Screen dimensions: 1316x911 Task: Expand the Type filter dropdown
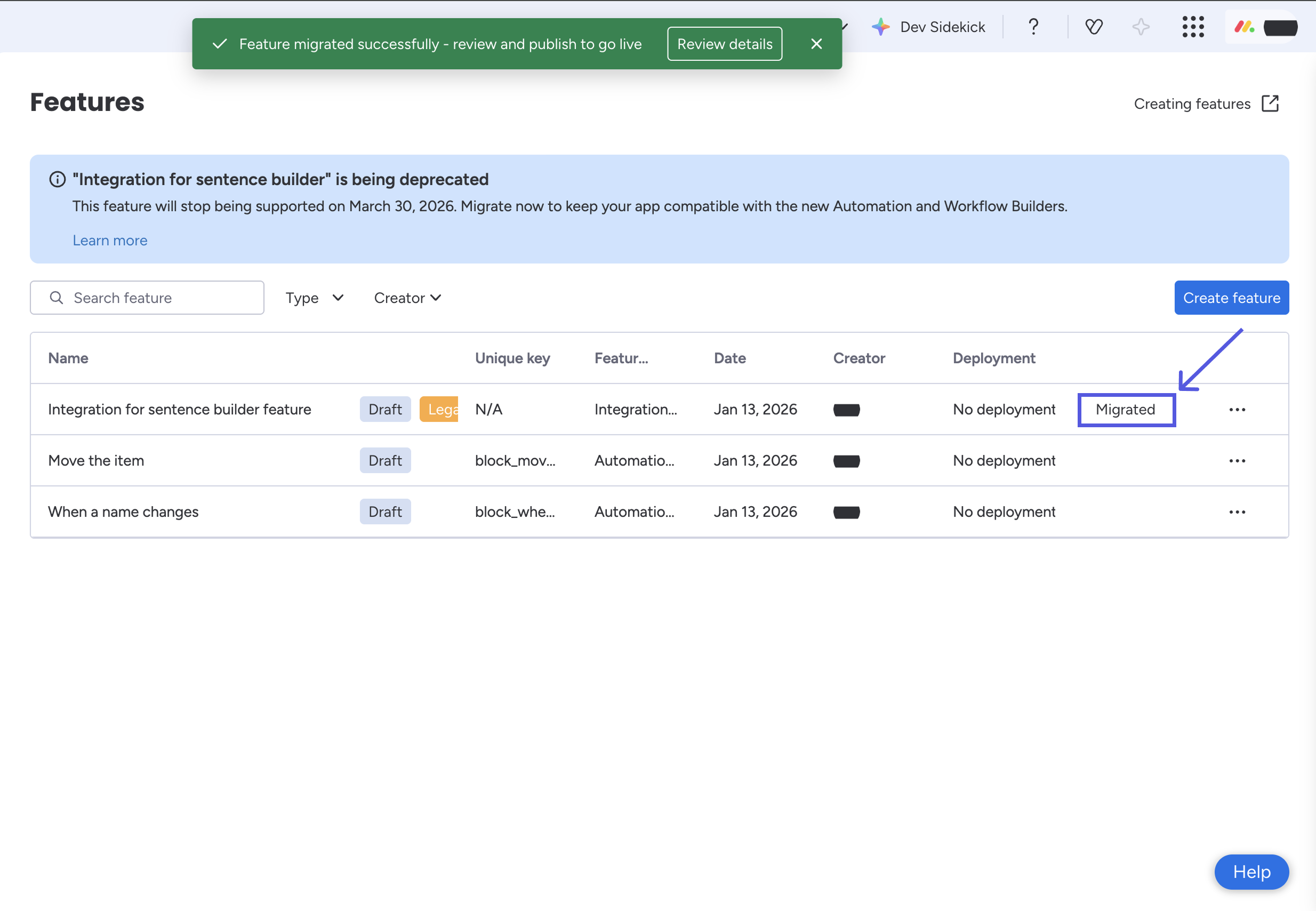coord(315,298)
